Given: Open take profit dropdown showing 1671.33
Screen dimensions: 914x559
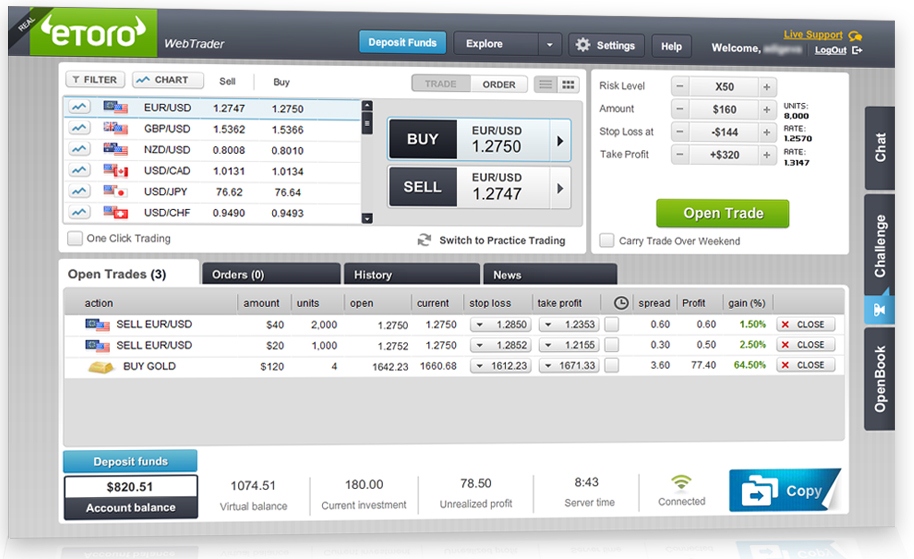Looking at the screenshot, I should (569, 365).
